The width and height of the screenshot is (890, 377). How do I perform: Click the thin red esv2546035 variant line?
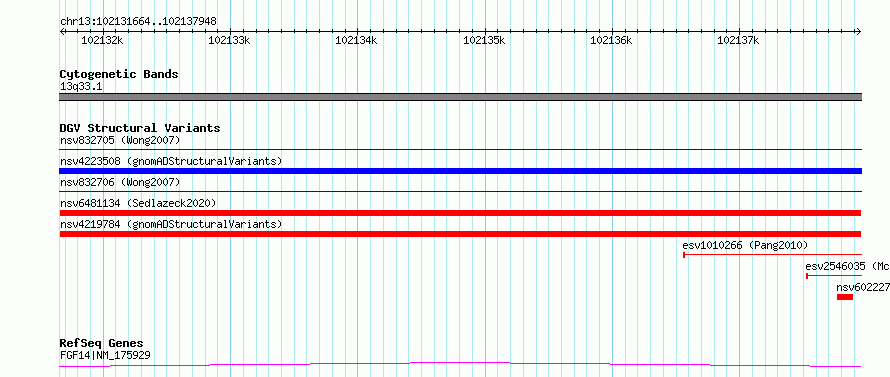(x=834, y=276)
